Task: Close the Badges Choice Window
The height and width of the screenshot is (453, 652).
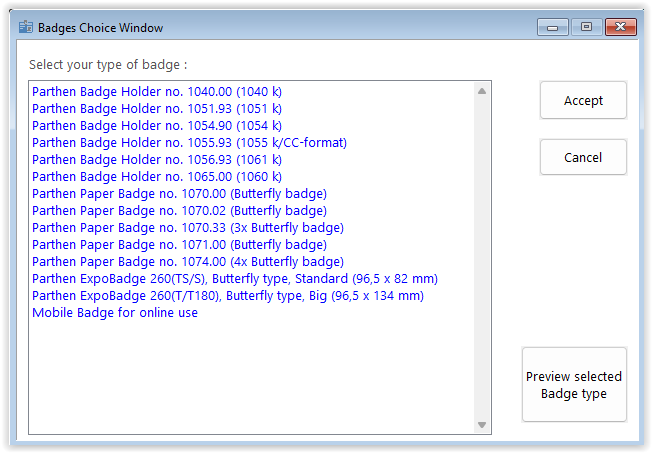Action: click(x=620, y=27)
